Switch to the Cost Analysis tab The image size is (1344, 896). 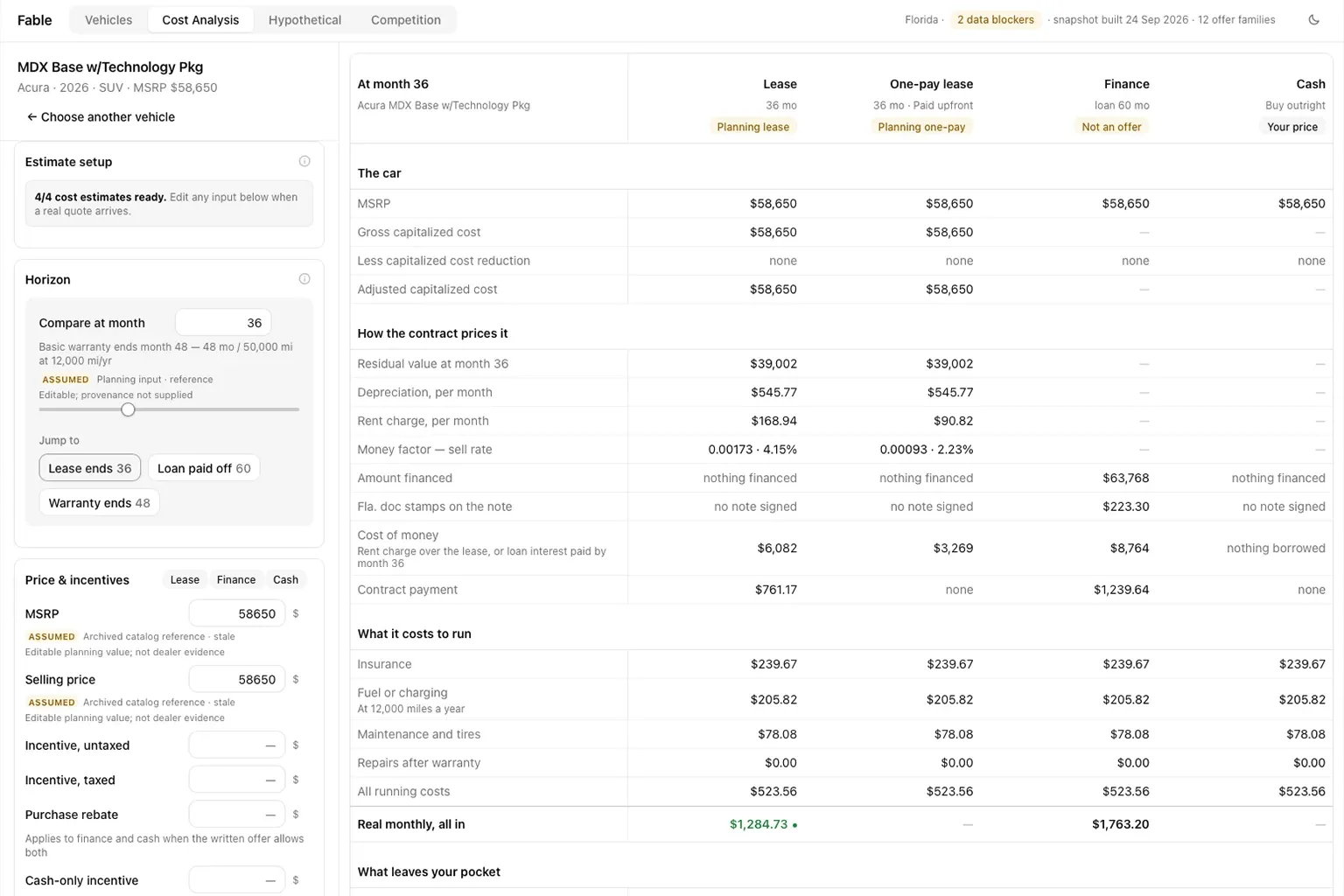(200, 19)
